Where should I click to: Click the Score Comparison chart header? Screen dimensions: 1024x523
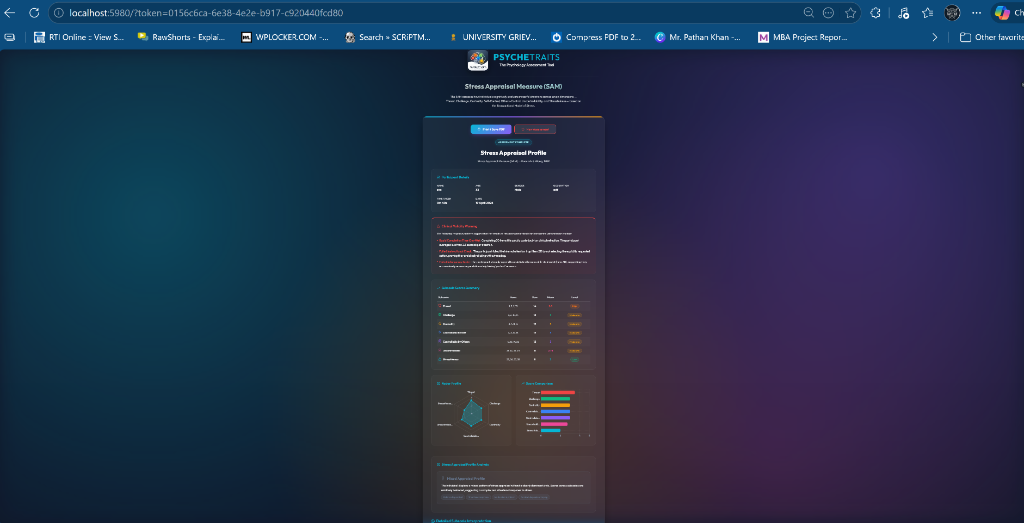pyautogui.click(x=538, y=383)
